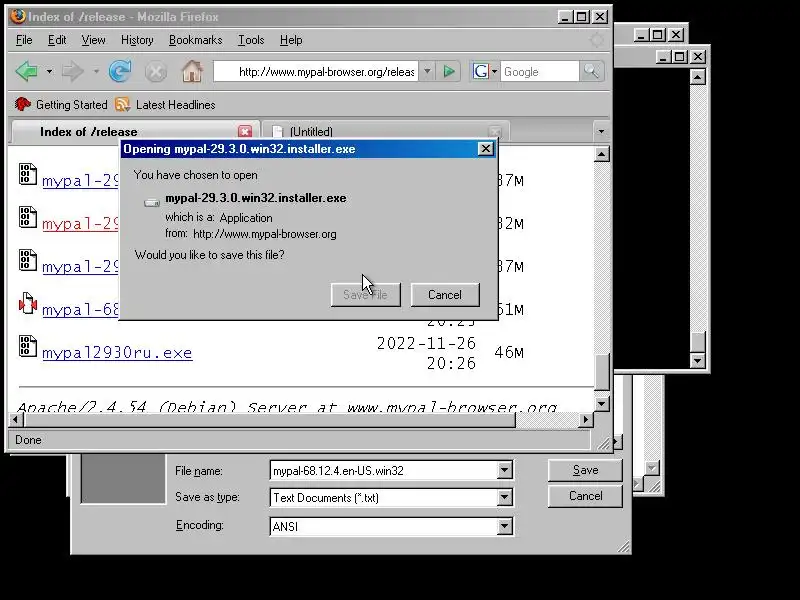Open the History menu

137,40
